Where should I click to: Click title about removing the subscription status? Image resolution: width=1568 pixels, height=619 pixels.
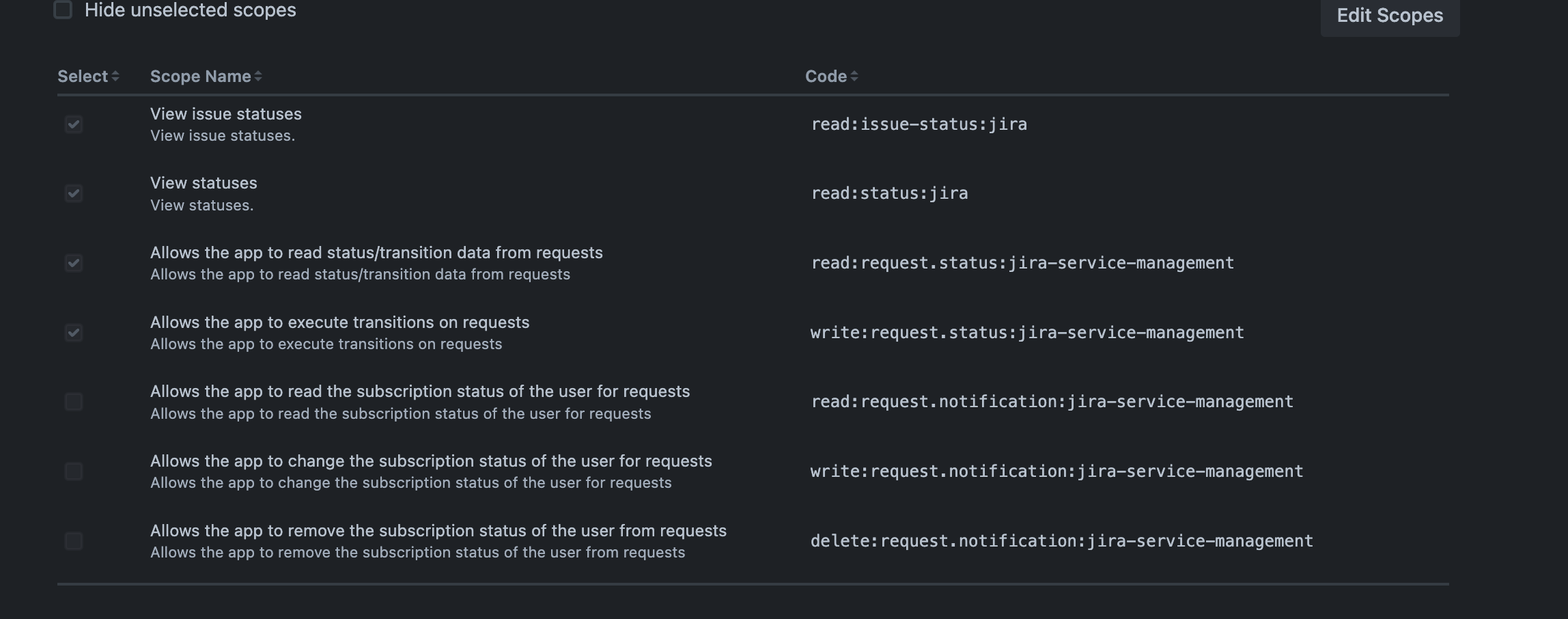(x=438, y=531)
